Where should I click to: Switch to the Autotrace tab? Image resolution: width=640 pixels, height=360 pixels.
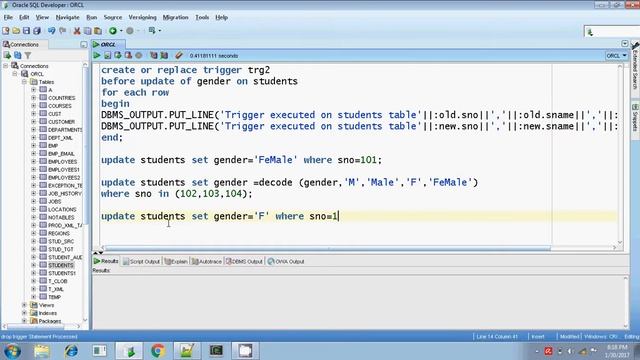207,262
